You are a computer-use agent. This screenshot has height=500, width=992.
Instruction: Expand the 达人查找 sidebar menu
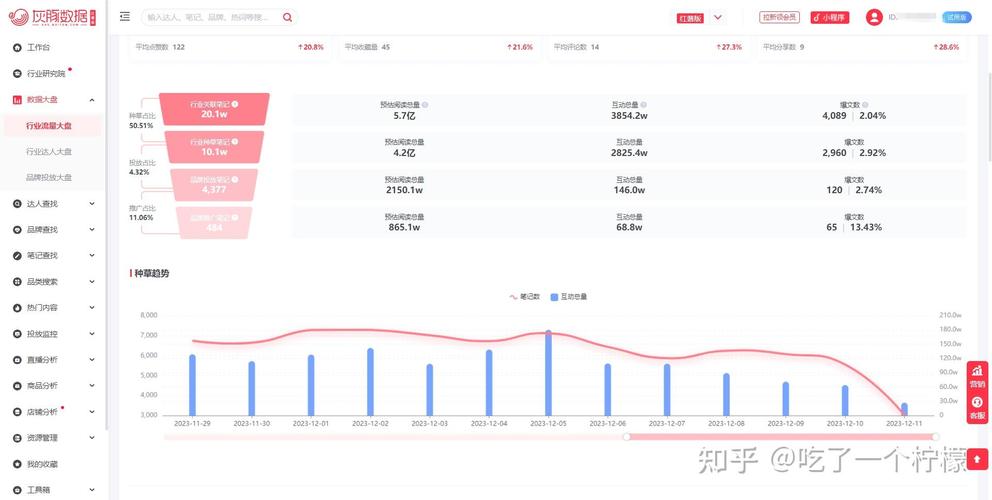tap(92, 204)
